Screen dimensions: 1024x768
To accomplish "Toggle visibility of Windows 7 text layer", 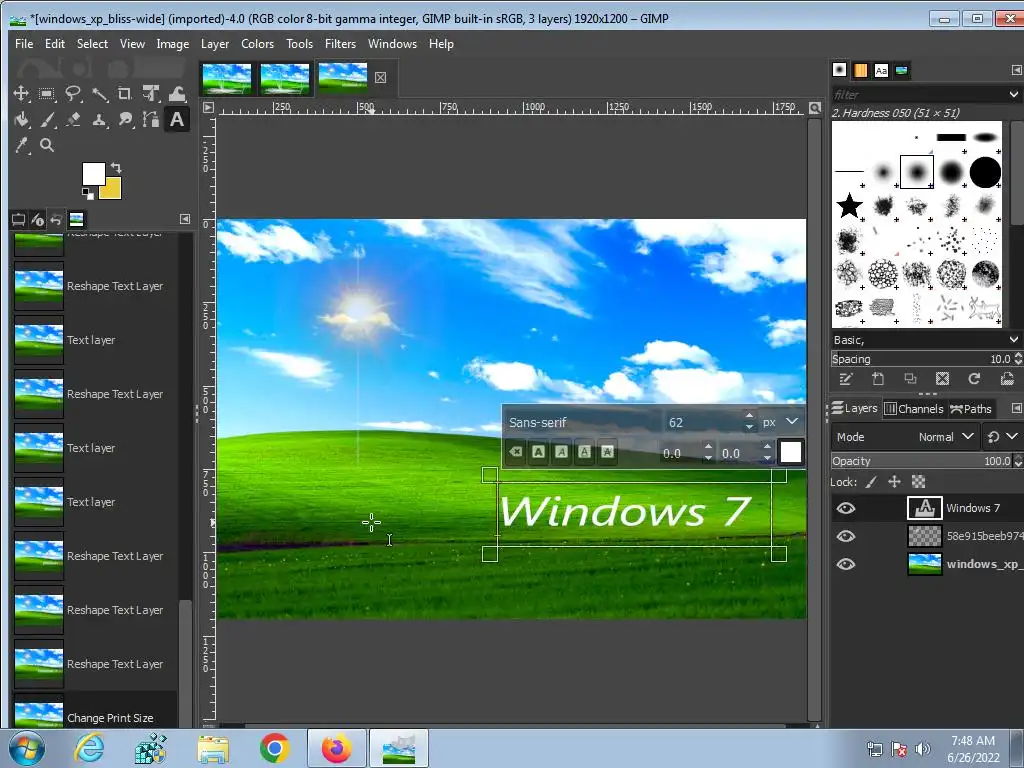I will tap(846, 508).
